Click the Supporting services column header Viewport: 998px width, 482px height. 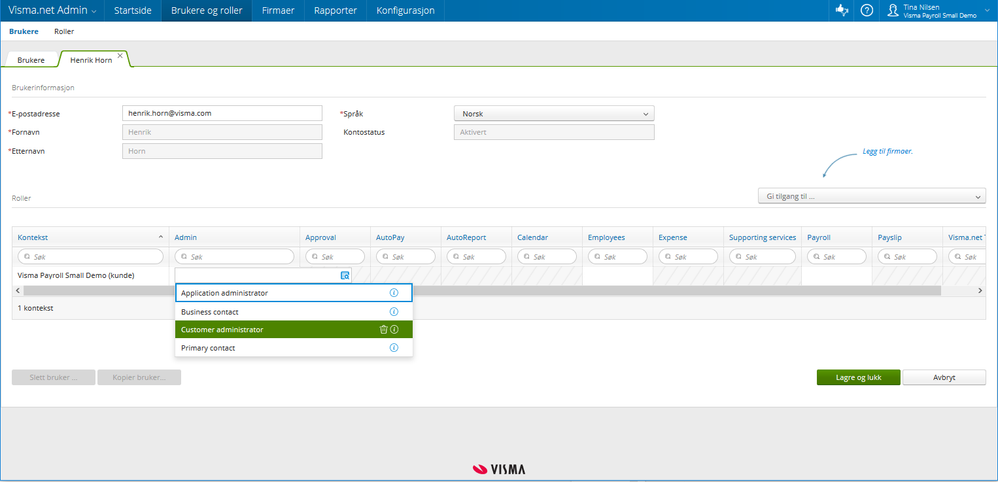click(763, 237)
